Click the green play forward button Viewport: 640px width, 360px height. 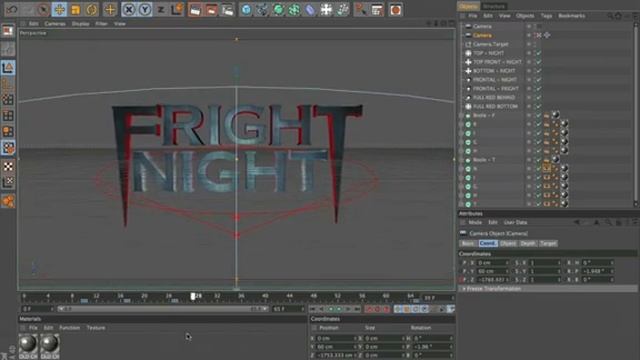(339, 309)
